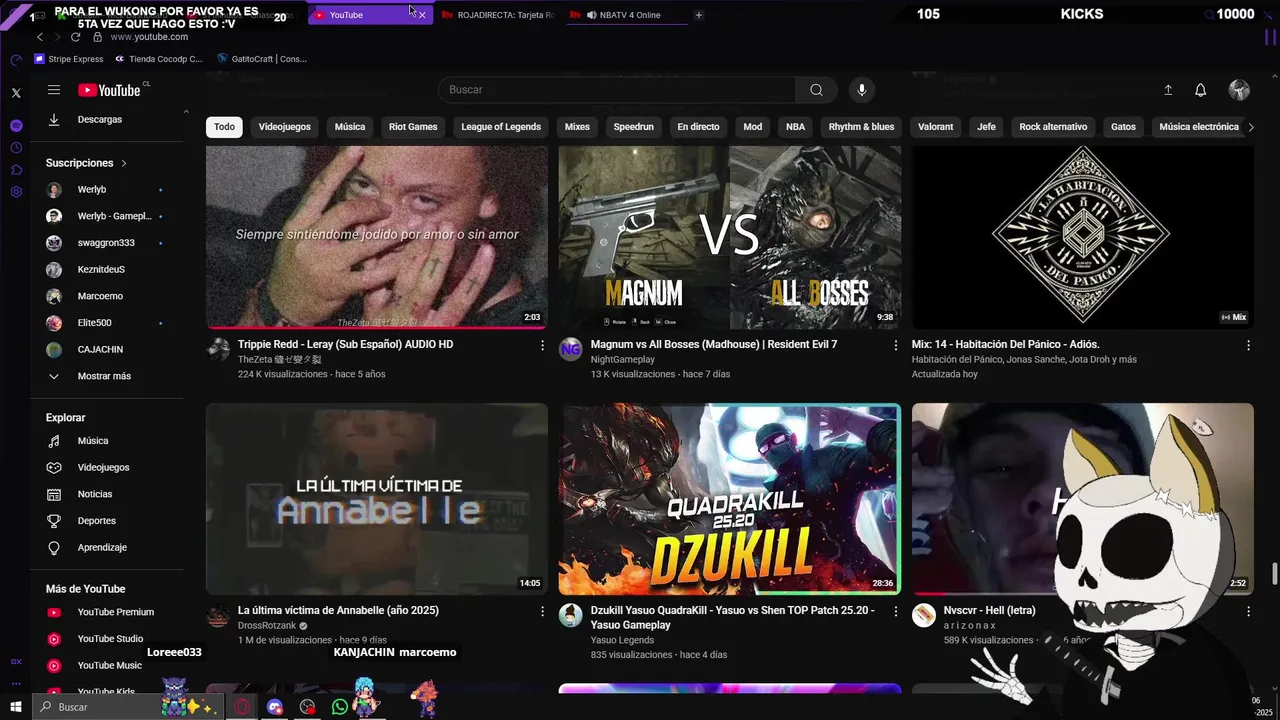Select the League of Legends chip
This screenshot has width=1280, height=720.
tap(501, 127)
